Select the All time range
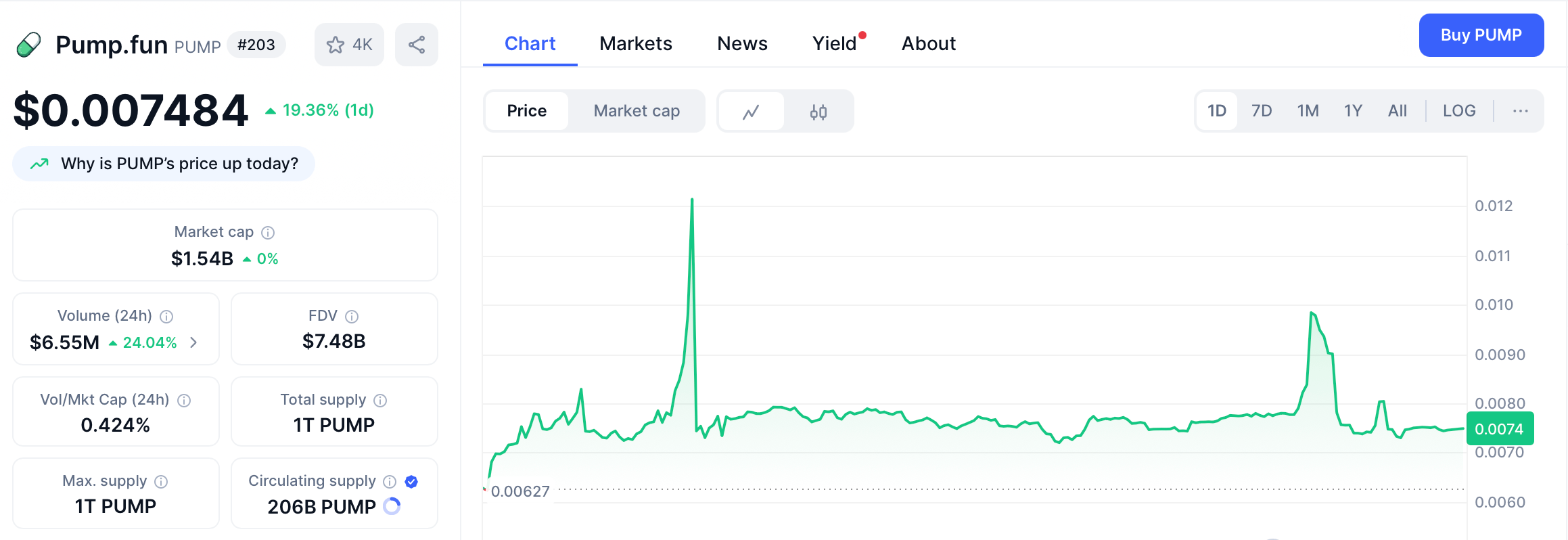This screenshot has height=540, width=1568. (x=1398, y=111)
